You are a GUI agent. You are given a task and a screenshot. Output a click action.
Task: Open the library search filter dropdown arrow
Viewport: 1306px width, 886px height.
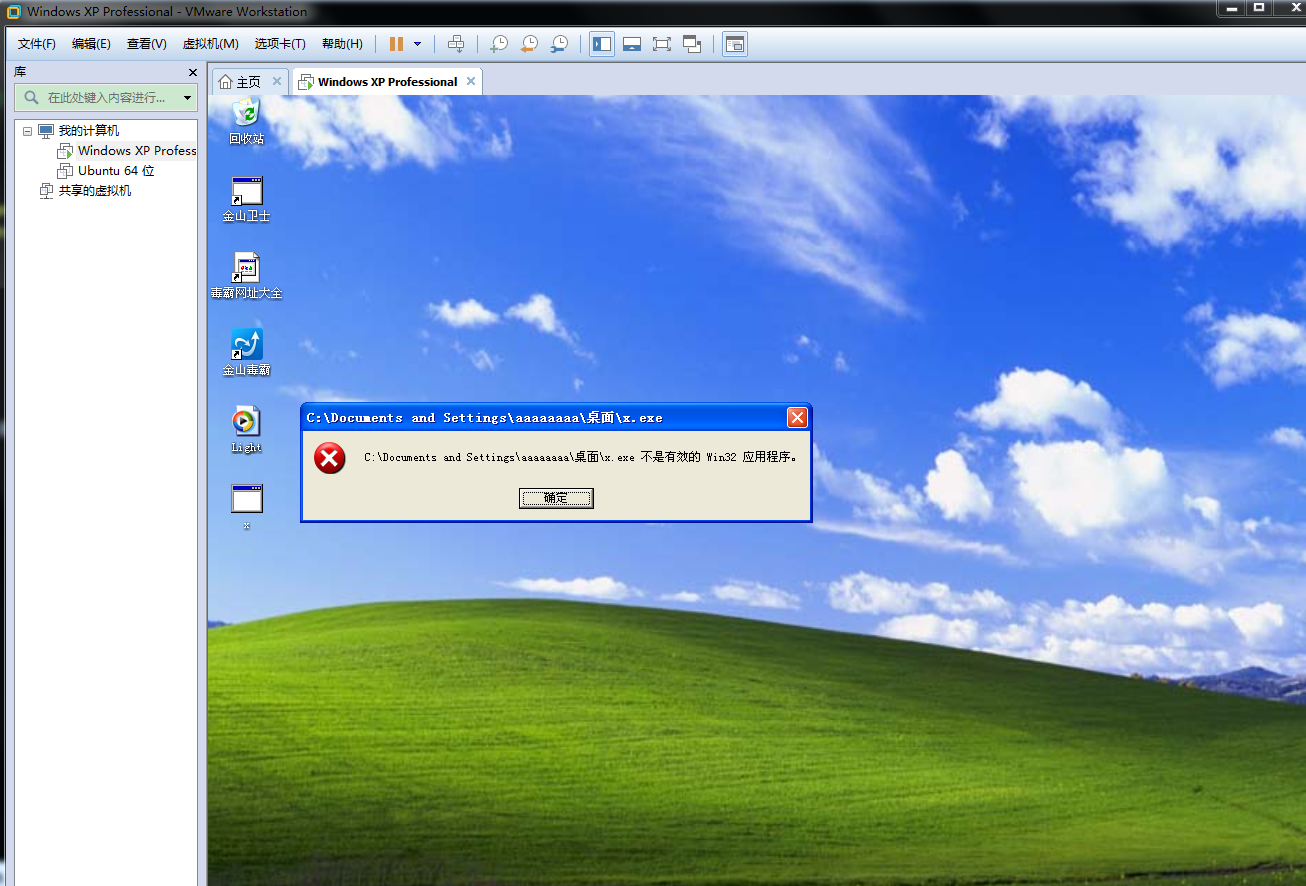(x=187, y=98)
